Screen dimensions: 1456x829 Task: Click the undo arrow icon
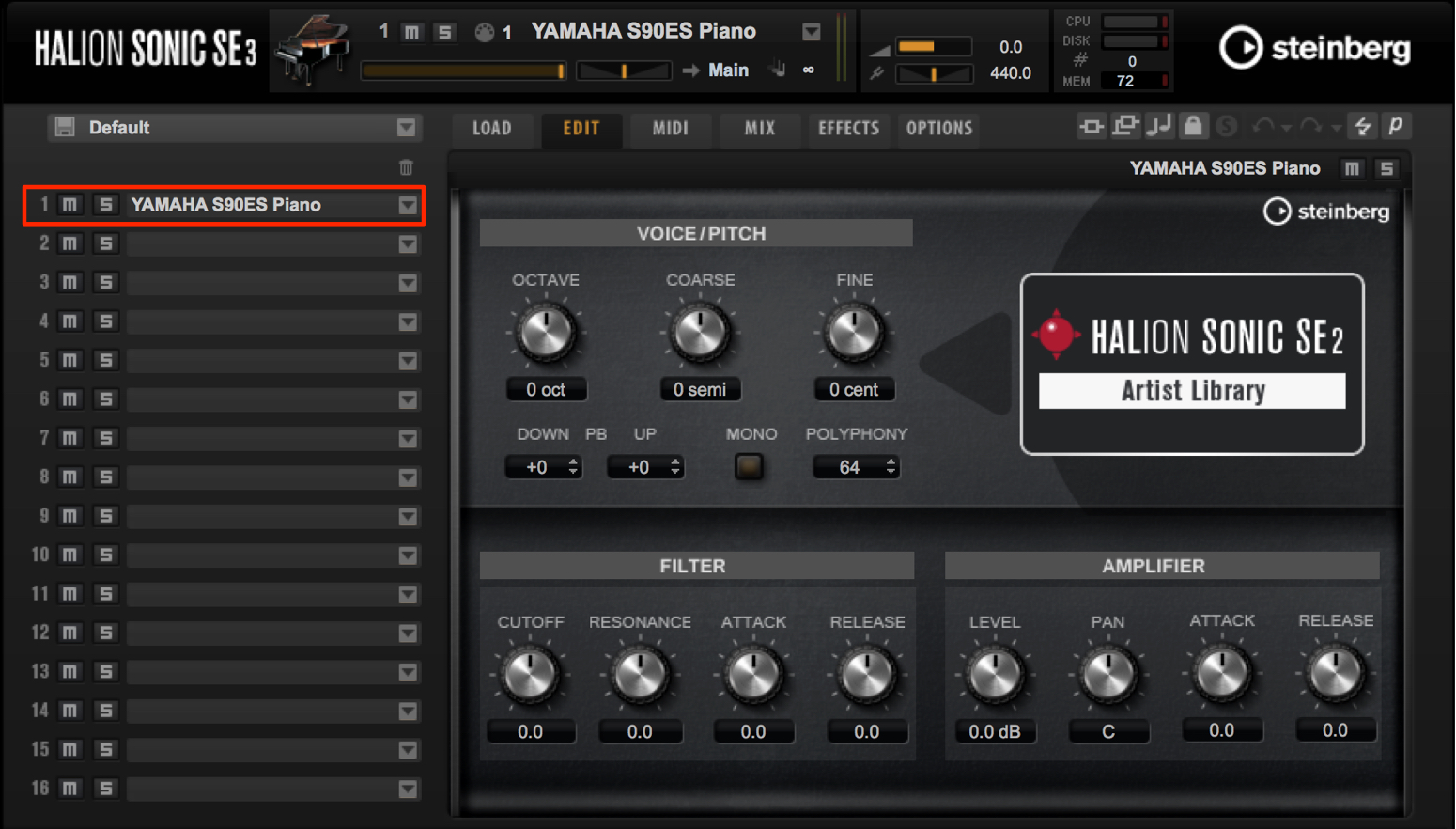[1263, 125]
